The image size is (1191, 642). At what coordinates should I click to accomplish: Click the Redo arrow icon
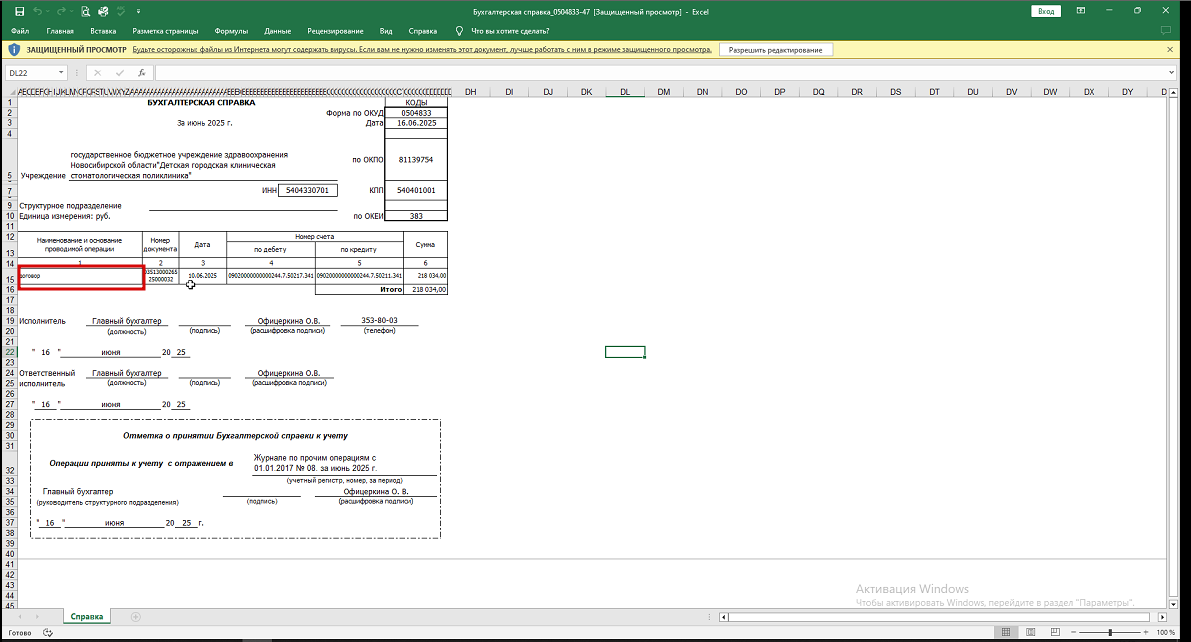[x=62, y=11]
